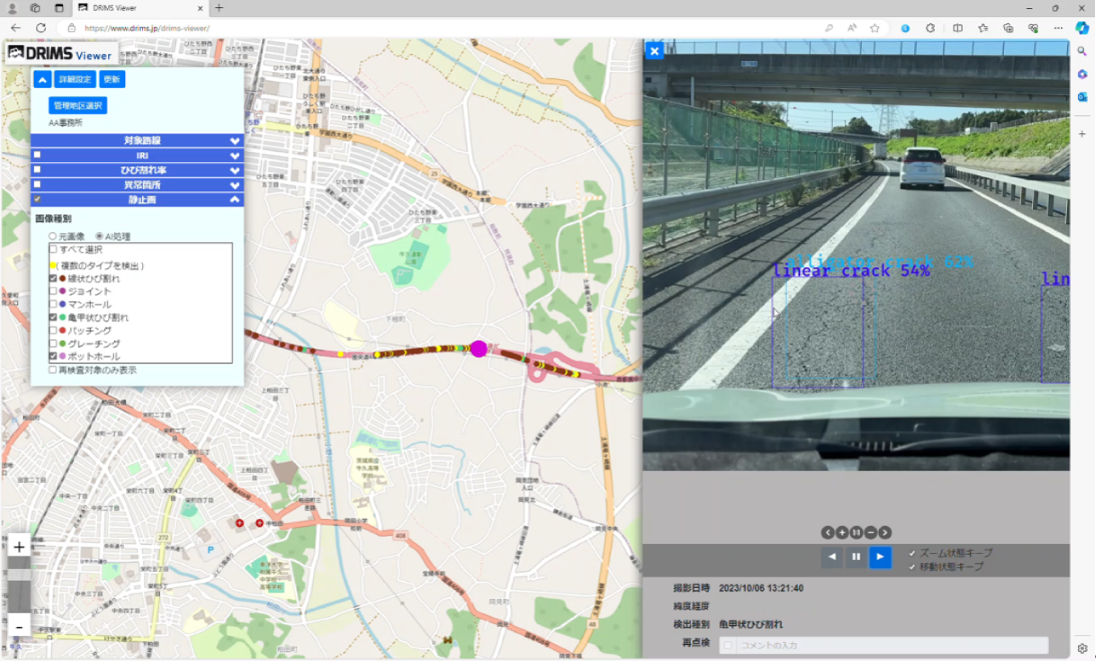Uncheck the ポットホール checkbox
The height and width of the screenshot is (662, 1096).
[54, 356]
